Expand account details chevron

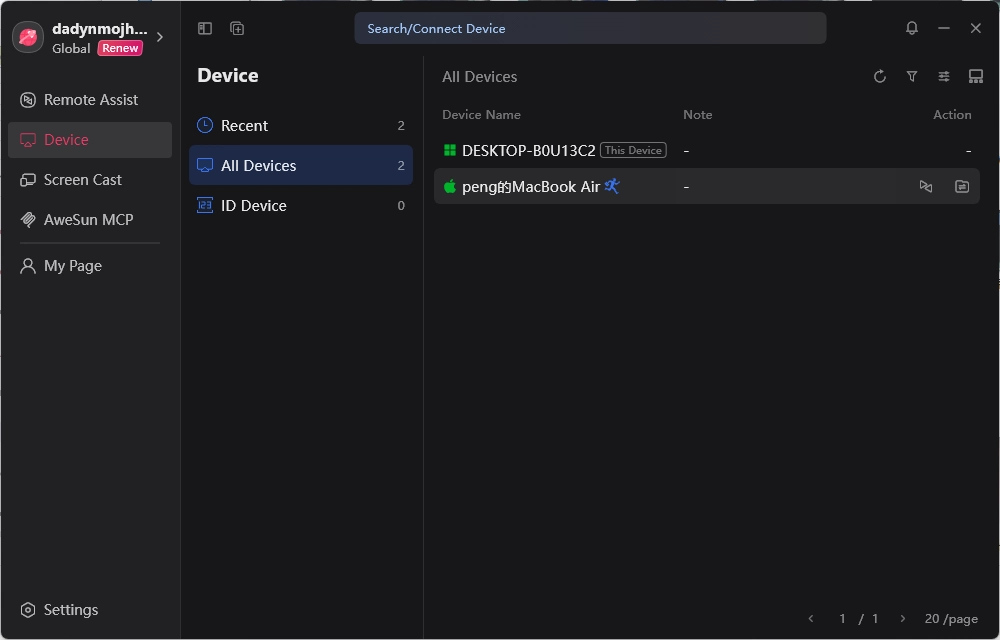point(160,37)
